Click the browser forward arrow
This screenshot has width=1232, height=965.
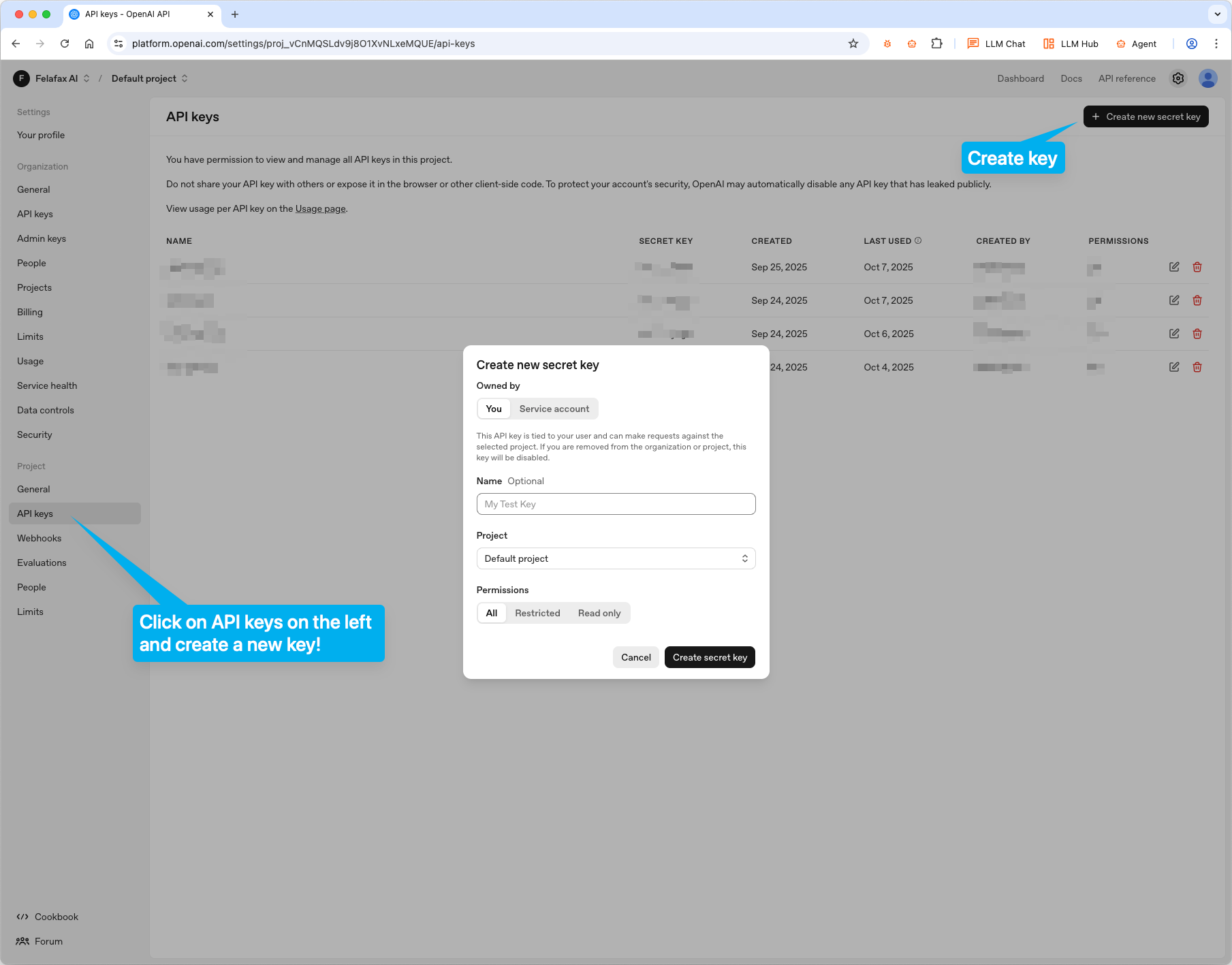click(x=40, y=44)
